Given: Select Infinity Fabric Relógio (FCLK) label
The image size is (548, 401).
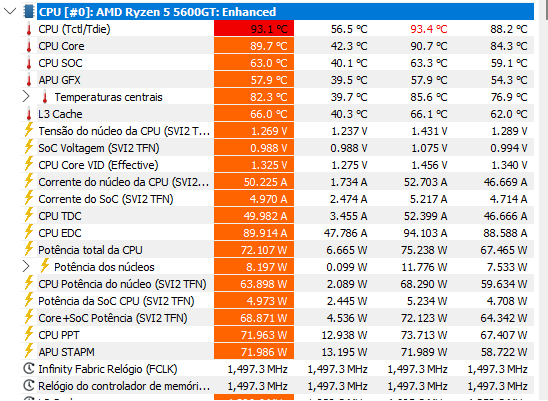Looking at the screenshot, I should (x=108, y=369).
